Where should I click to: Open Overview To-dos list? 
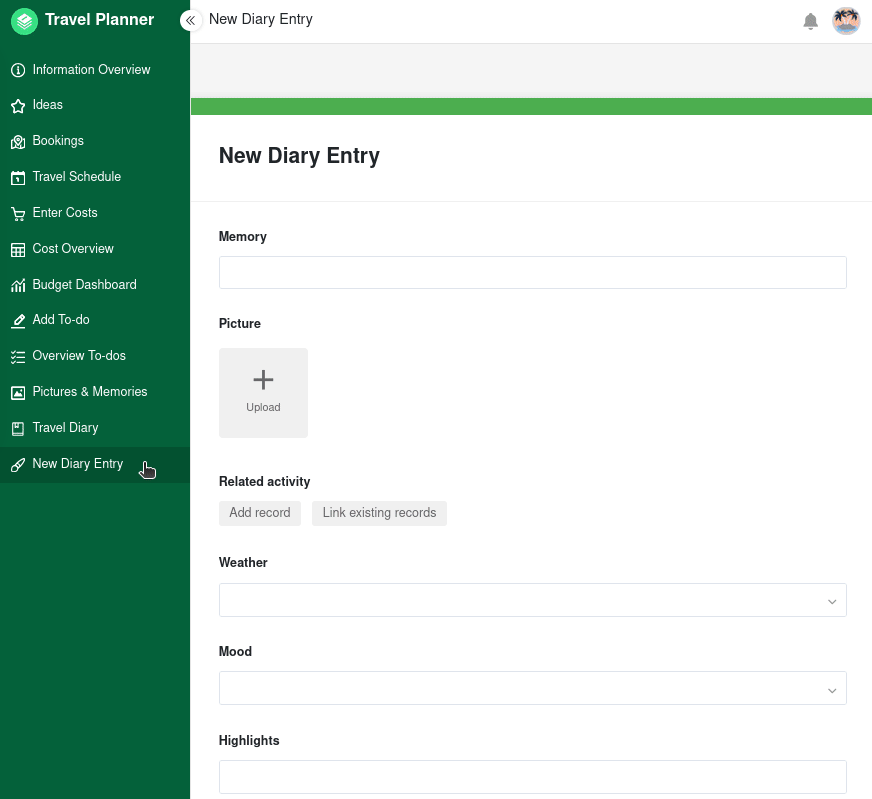click(x=95, y=356)
